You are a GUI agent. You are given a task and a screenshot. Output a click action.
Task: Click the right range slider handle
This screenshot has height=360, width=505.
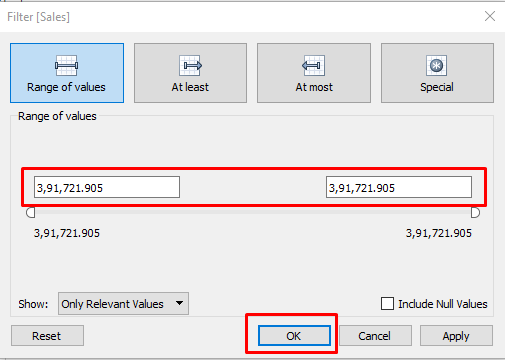(x=475, y=212)
